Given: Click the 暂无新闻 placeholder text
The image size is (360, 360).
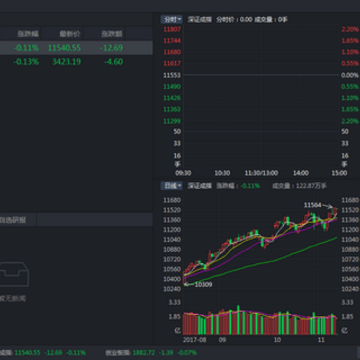Looking at the screenshot, I should pos(13,299).
